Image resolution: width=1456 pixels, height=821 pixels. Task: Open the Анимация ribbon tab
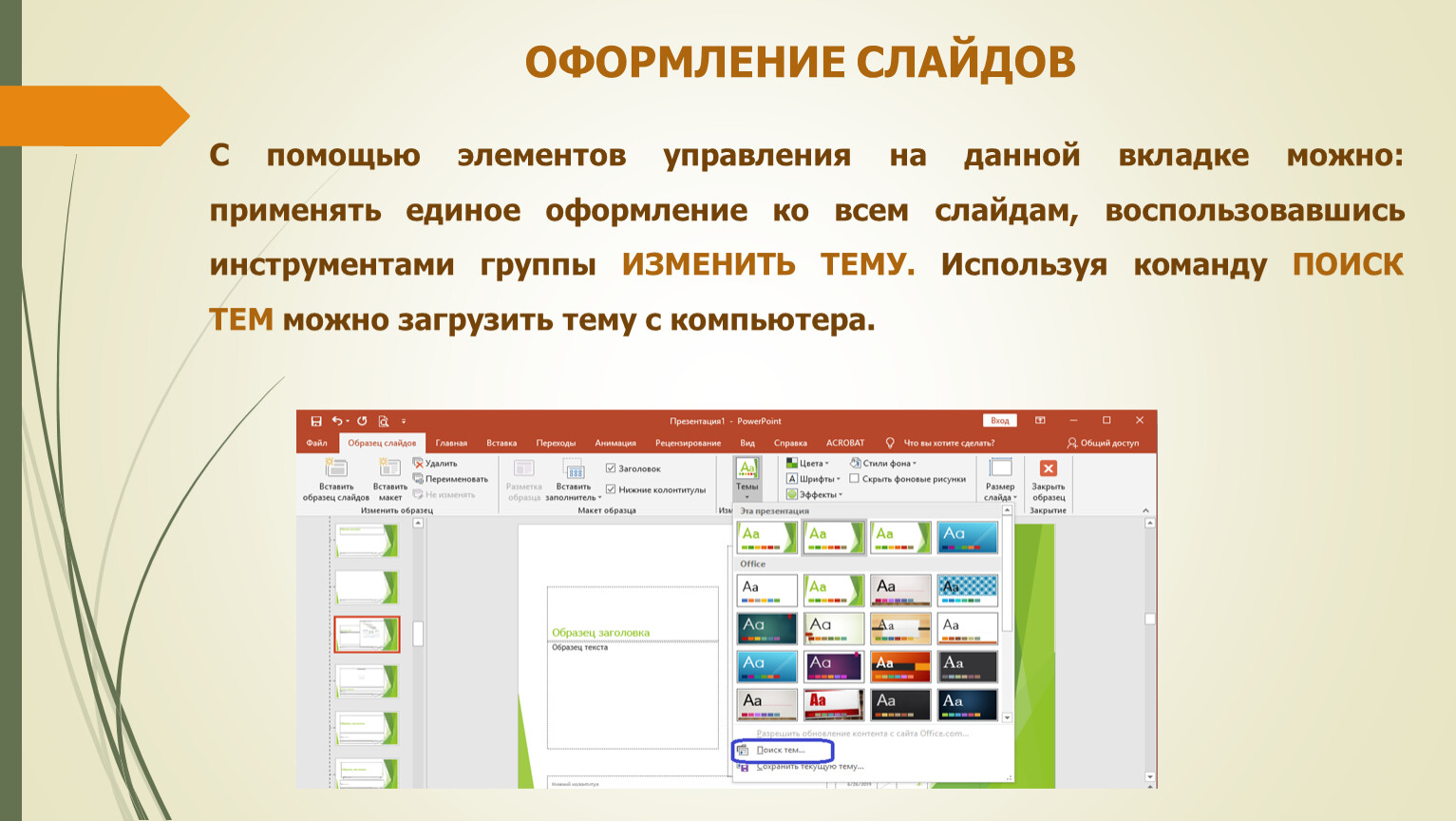[615, 443]
